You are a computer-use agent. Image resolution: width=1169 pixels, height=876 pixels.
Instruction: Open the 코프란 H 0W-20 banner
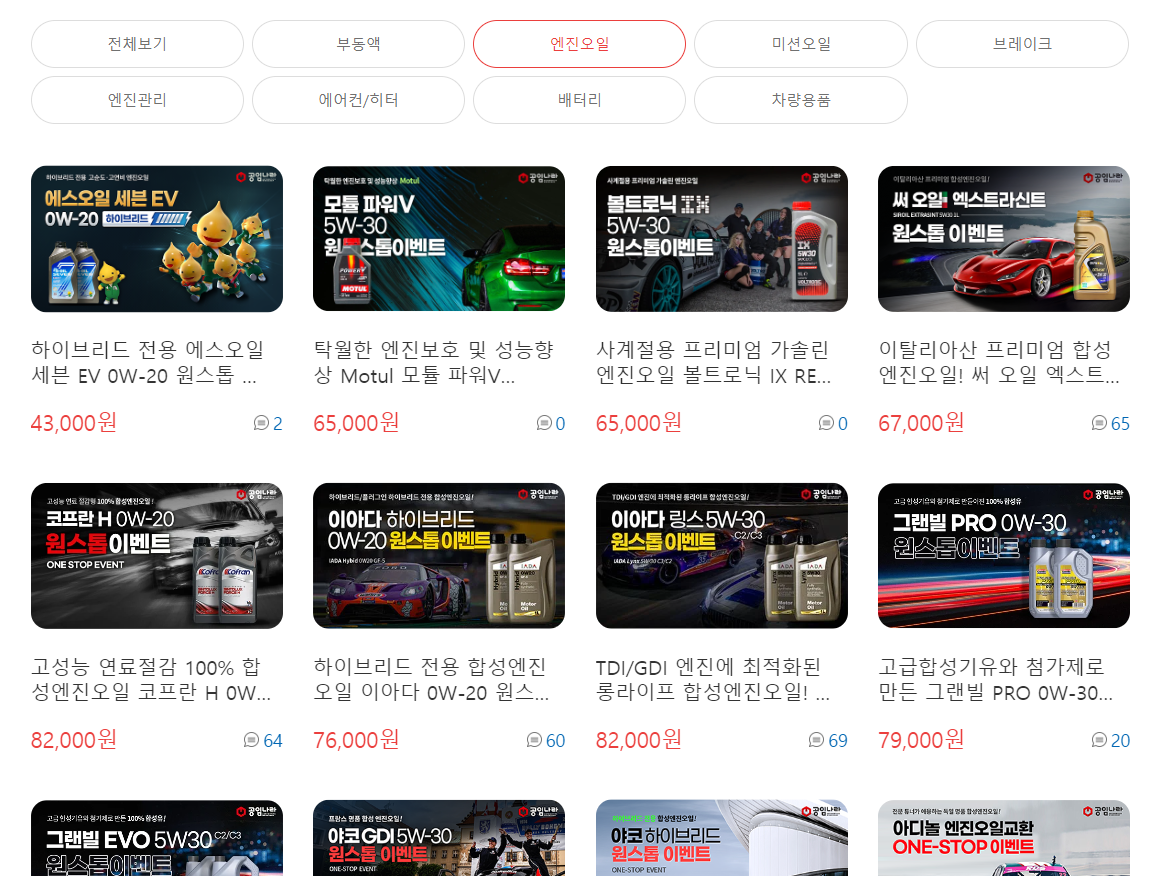(157, 555)
